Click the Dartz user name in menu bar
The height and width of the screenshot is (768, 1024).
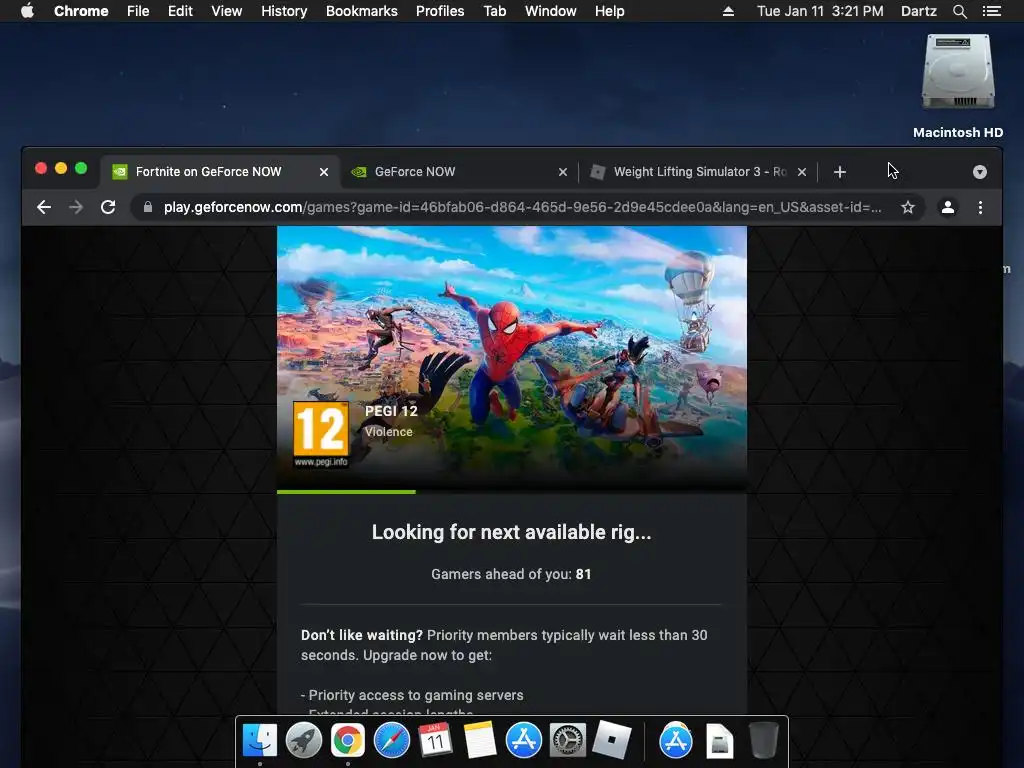tap(919, 11)
